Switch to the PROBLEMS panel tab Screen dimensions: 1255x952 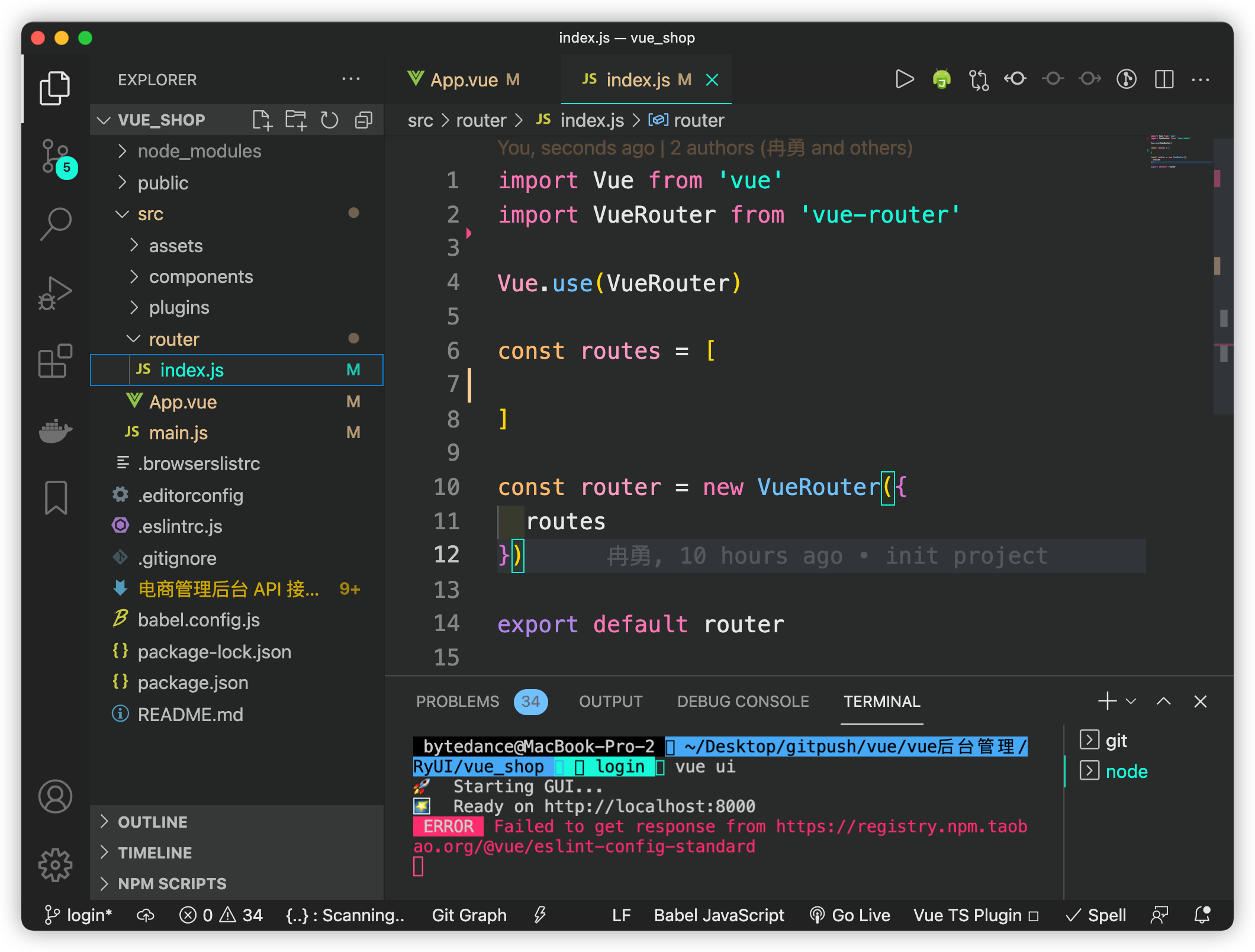pyautogui.click(x=481, y=702)
